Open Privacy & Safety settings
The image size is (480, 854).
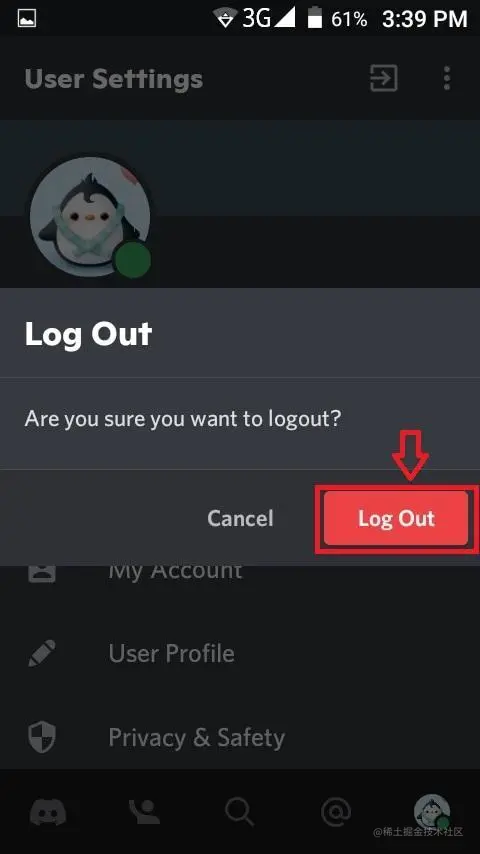coord(240,737)
